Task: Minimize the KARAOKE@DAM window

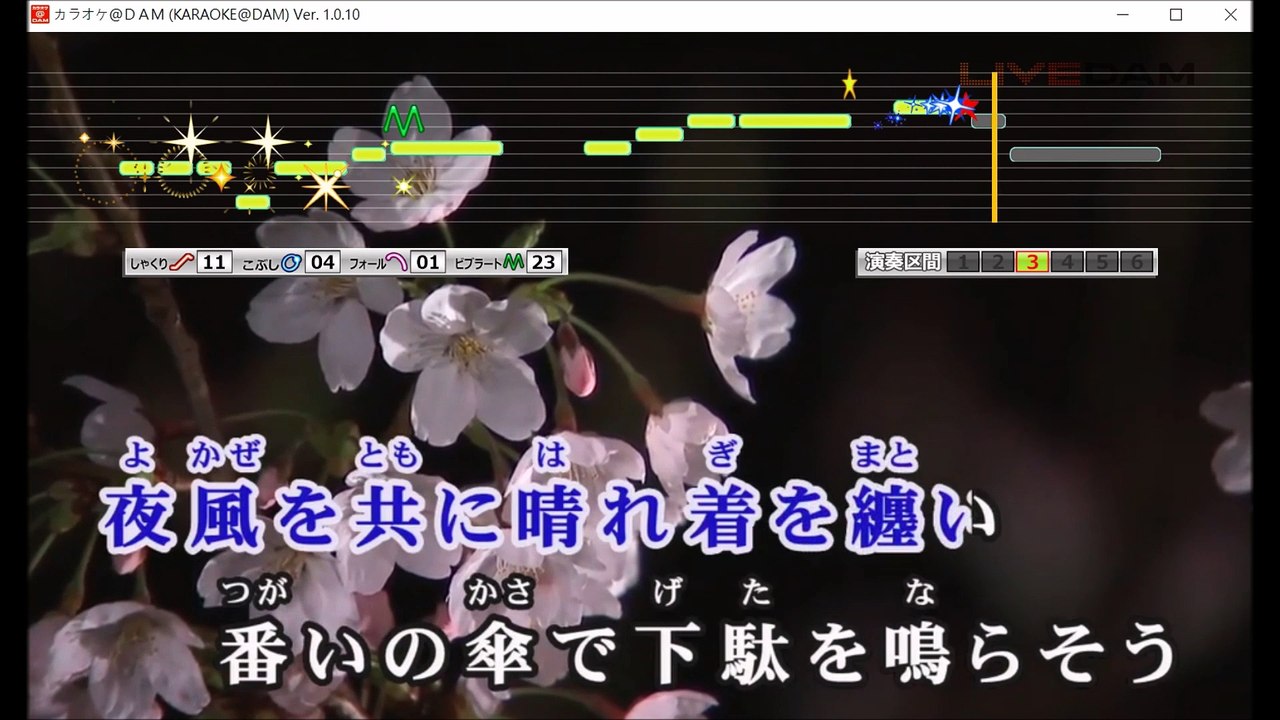Action: pos(1121,15)
